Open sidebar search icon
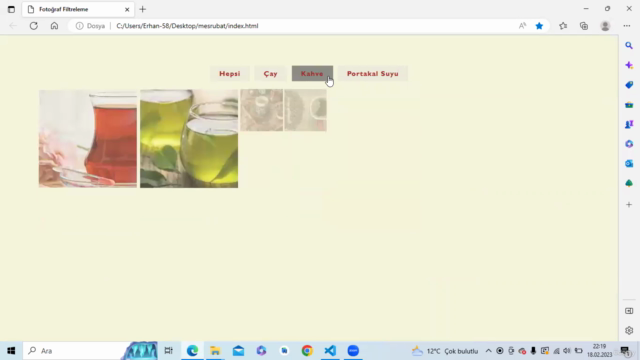The image size is (640, 360). click(629, 45)
